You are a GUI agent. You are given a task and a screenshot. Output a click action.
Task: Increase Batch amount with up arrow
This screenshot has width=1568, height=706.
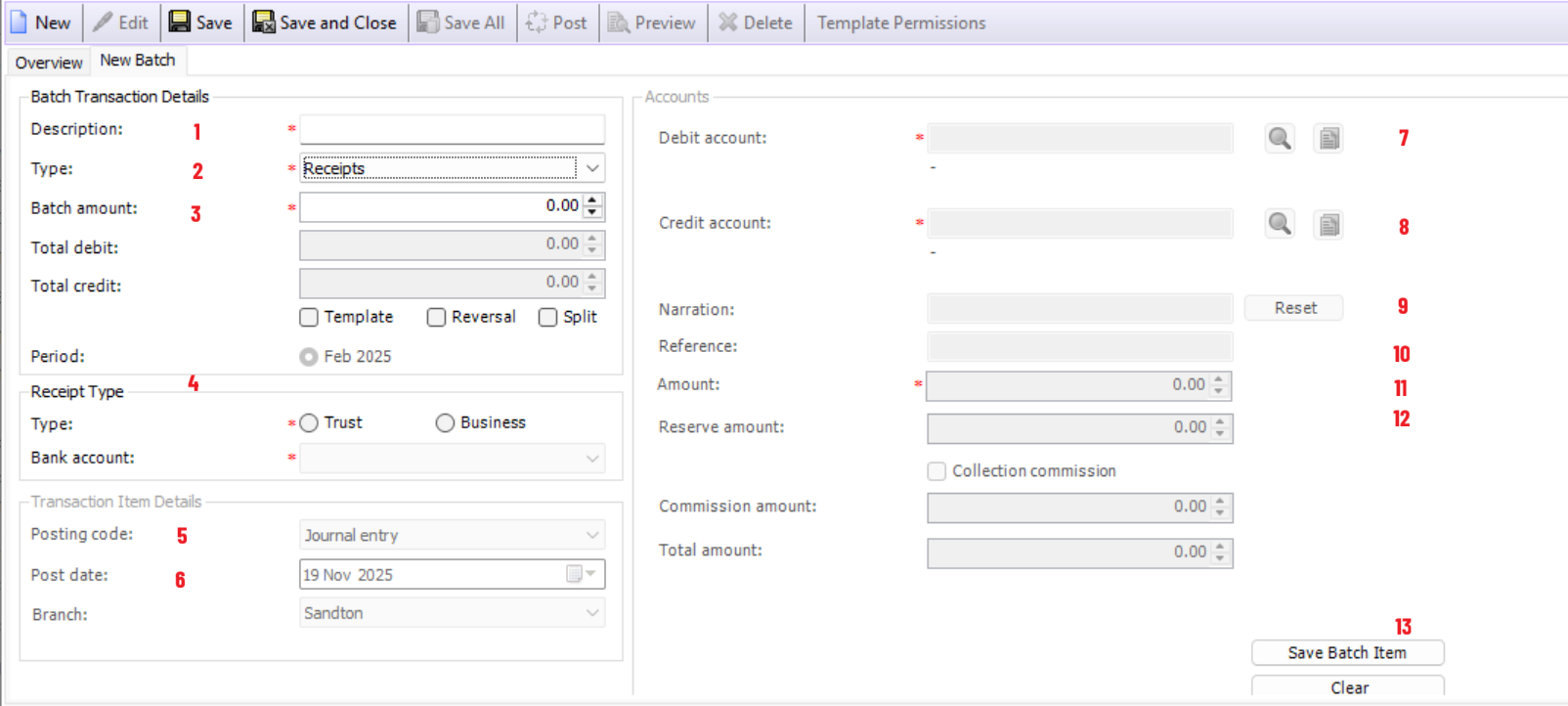pos(592,200)
